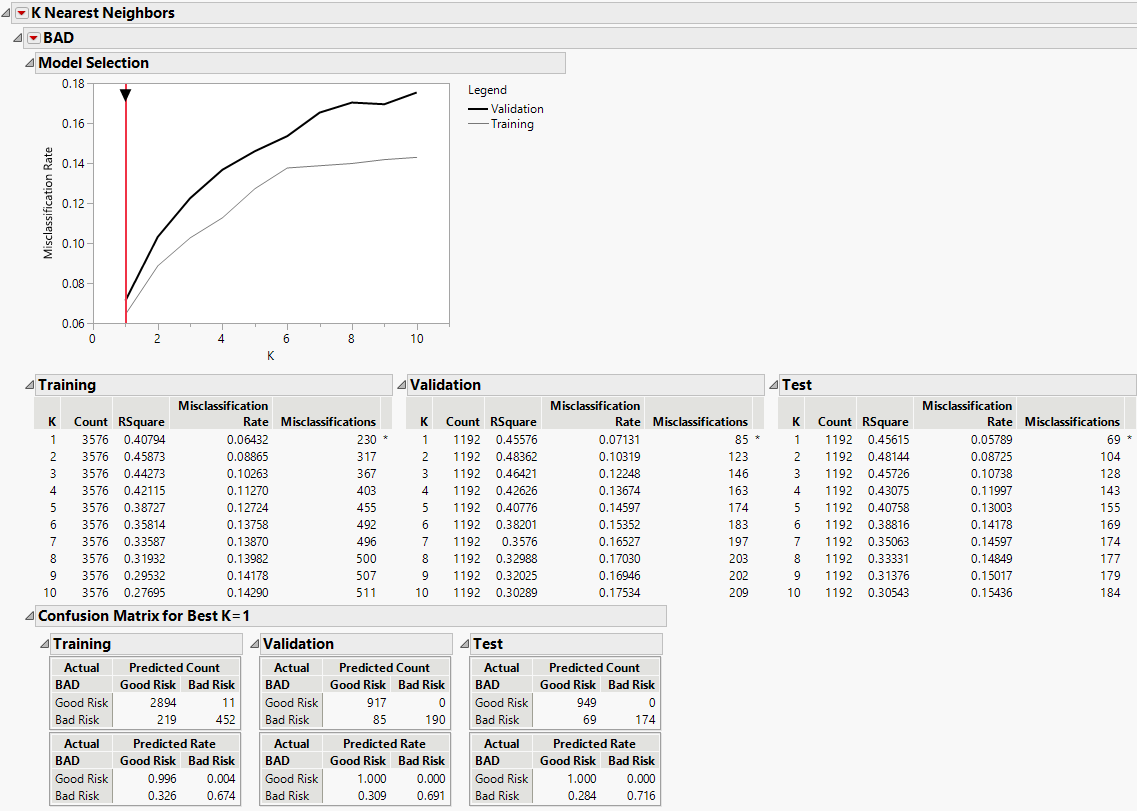1137x811 pixels.
Task: Hide the Validation confusion matrix panel
Action: [254, 644]
